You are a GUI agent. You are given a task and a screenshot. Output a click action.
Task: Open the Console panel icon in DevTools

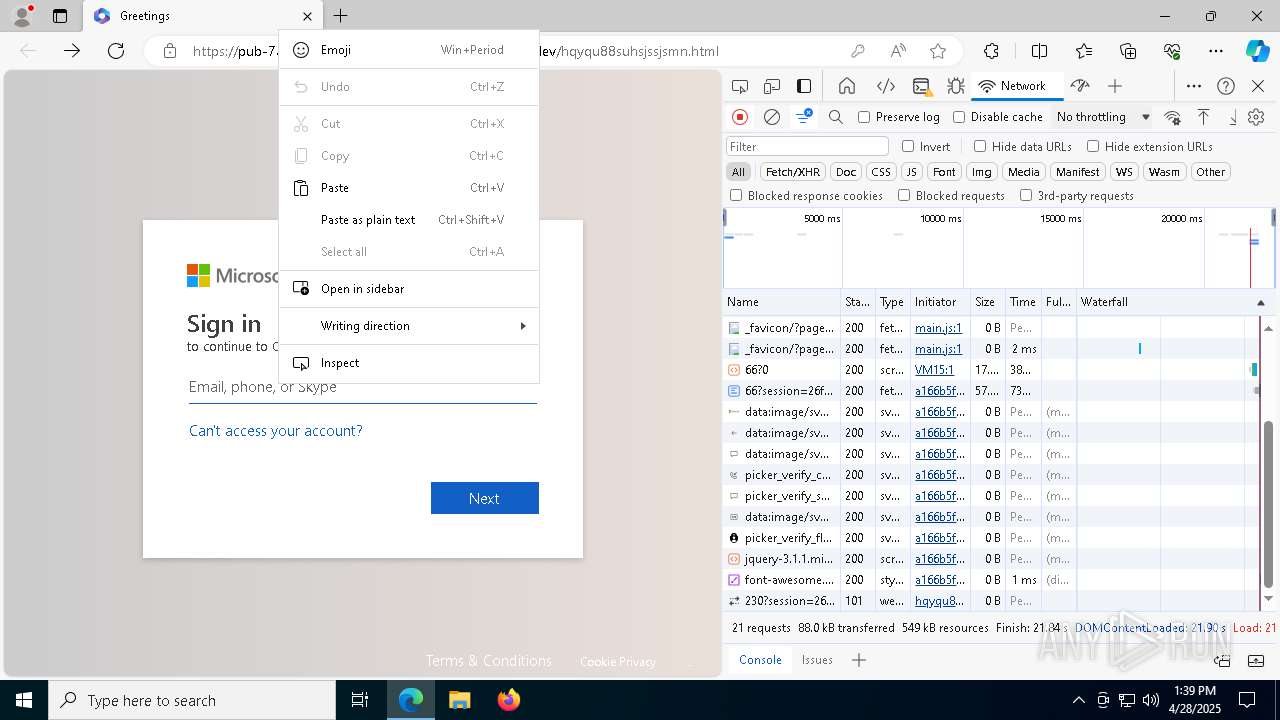(x=921, y=86)
